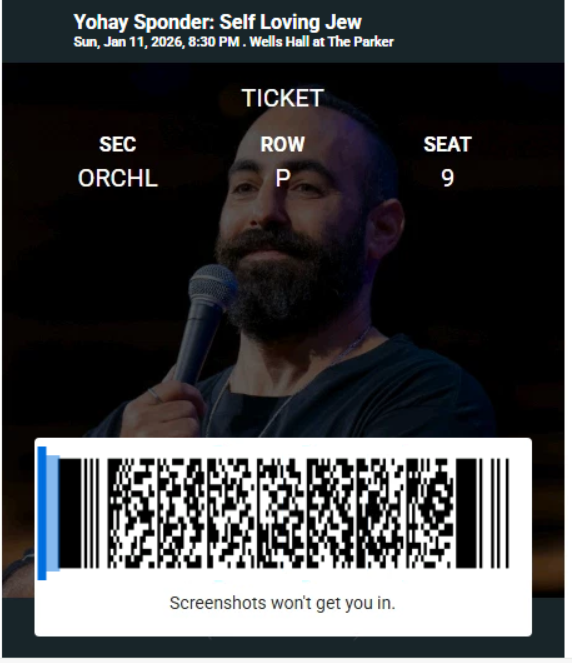Select the row value P
572x663 pixels.
[x=283, y=178]
